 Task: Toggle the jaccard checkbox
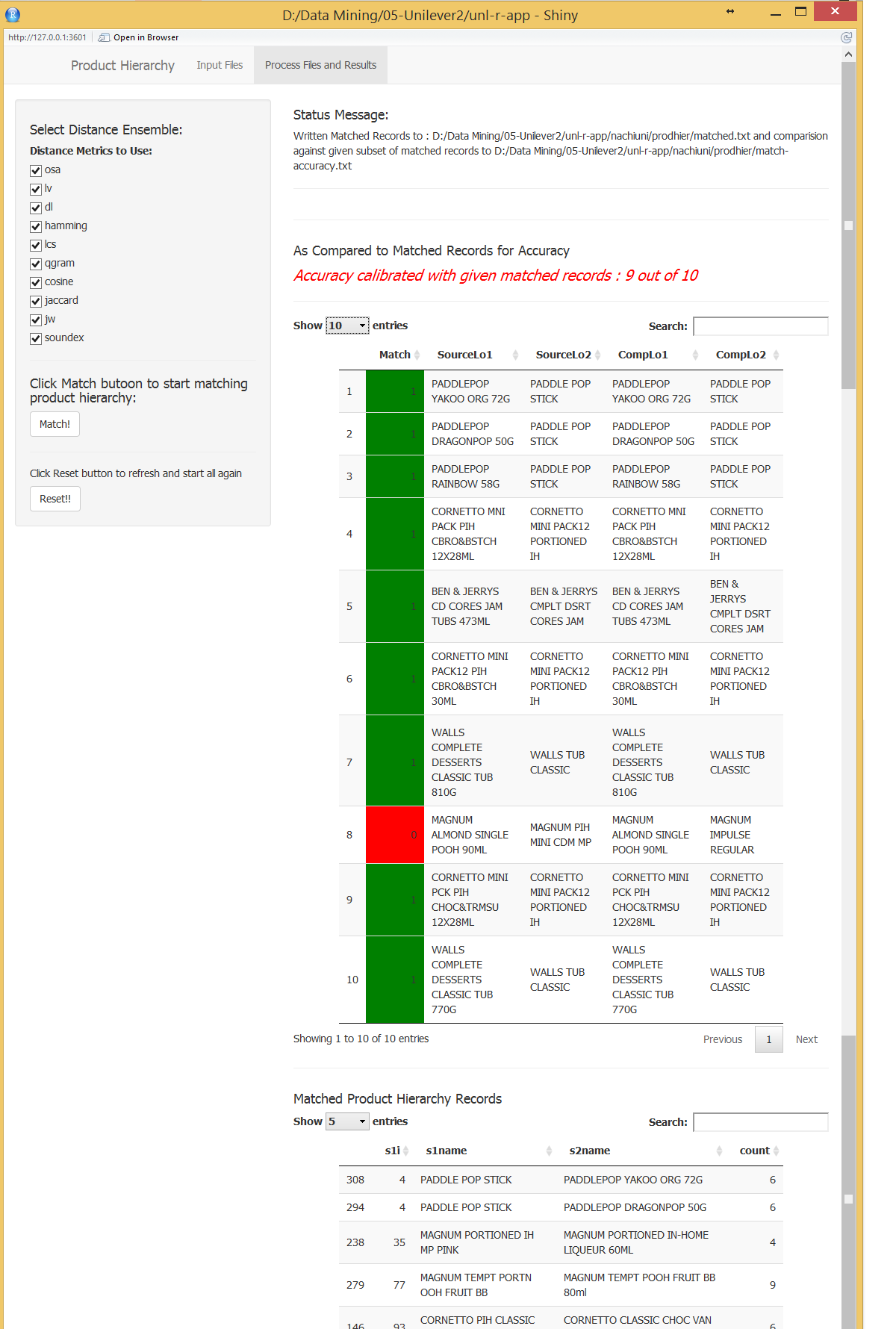[36, 302]
